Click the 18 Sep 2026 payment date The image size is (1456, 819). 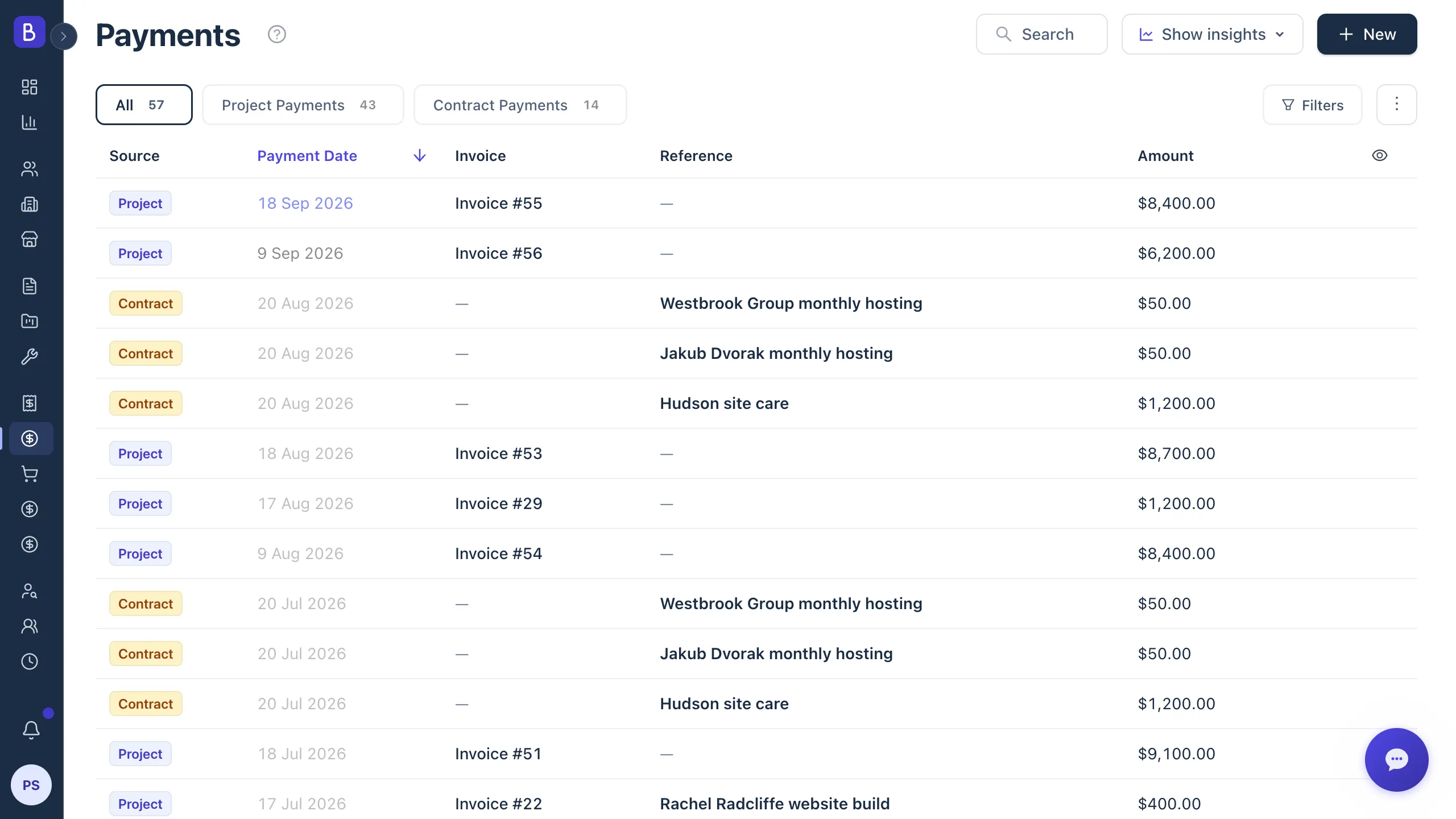click(x=305, y=203)
